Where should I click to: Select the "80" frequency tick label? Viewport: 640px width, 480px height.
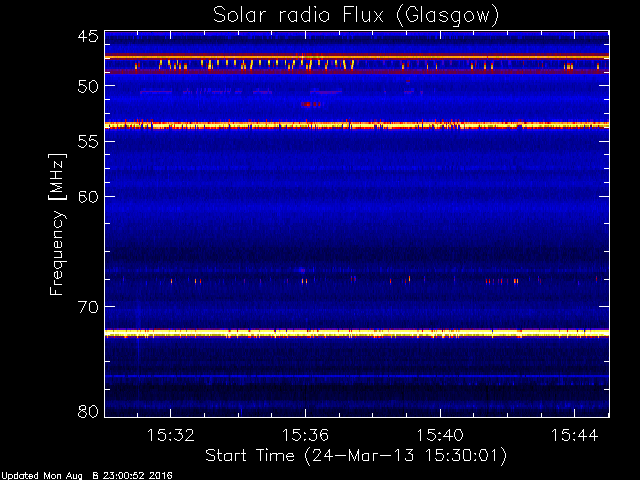88,411
